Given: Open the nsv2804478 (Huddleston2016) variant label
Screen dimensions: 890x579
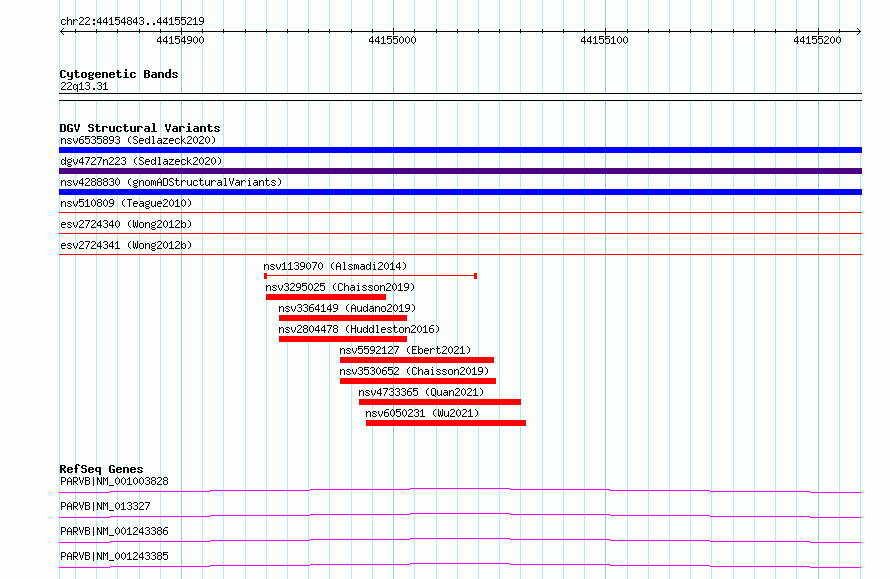Looking at the screenshot, I should pos(359,329).
